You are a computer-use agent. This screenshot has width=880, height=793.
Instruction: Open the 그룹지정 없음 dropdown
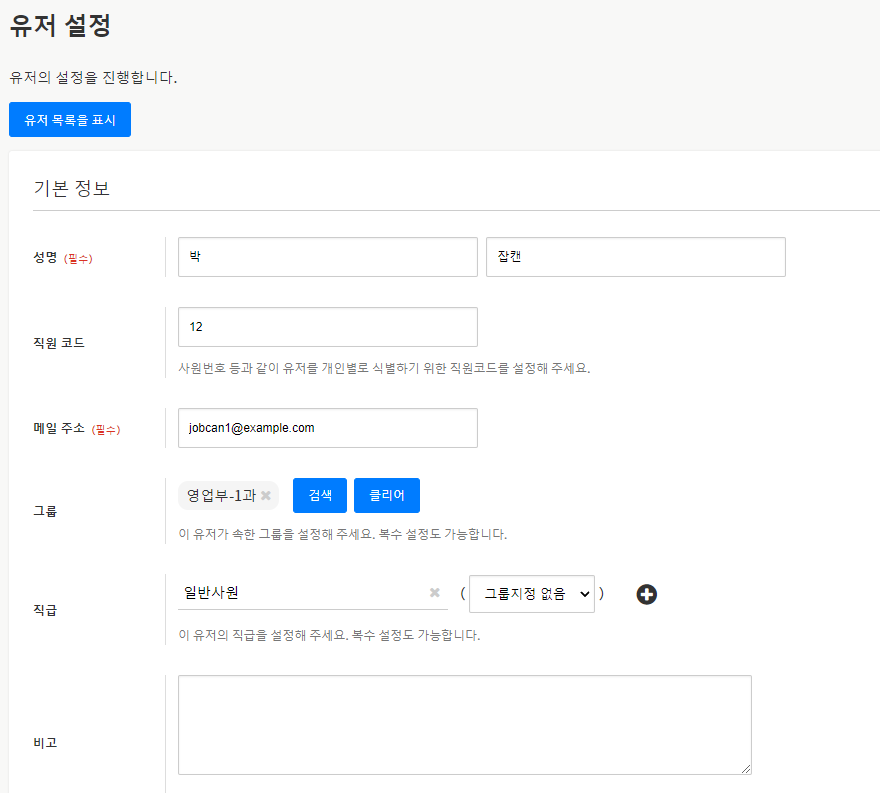tap(531, 594)
